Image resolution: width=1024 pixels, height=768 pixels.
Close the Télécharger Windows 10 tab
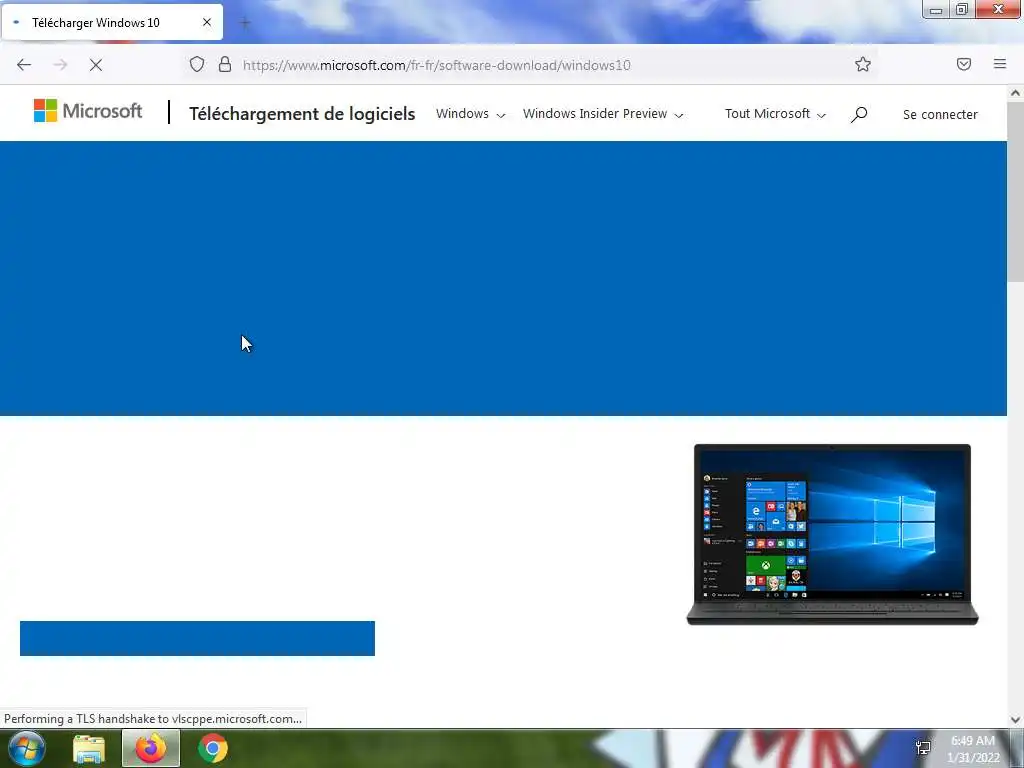(207, 22)
